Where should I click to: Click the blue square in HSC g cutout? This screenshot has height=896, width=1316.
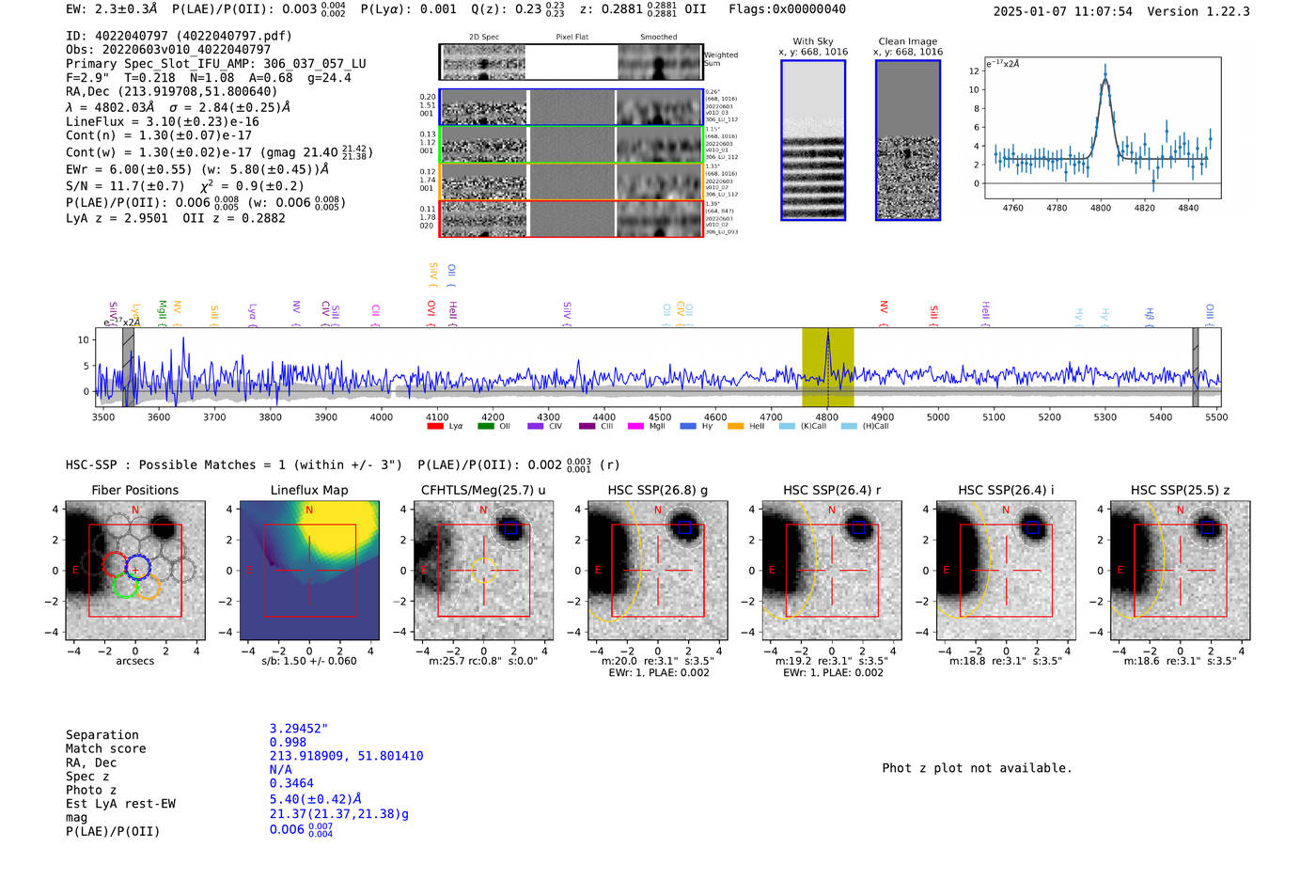click(684, 528)
